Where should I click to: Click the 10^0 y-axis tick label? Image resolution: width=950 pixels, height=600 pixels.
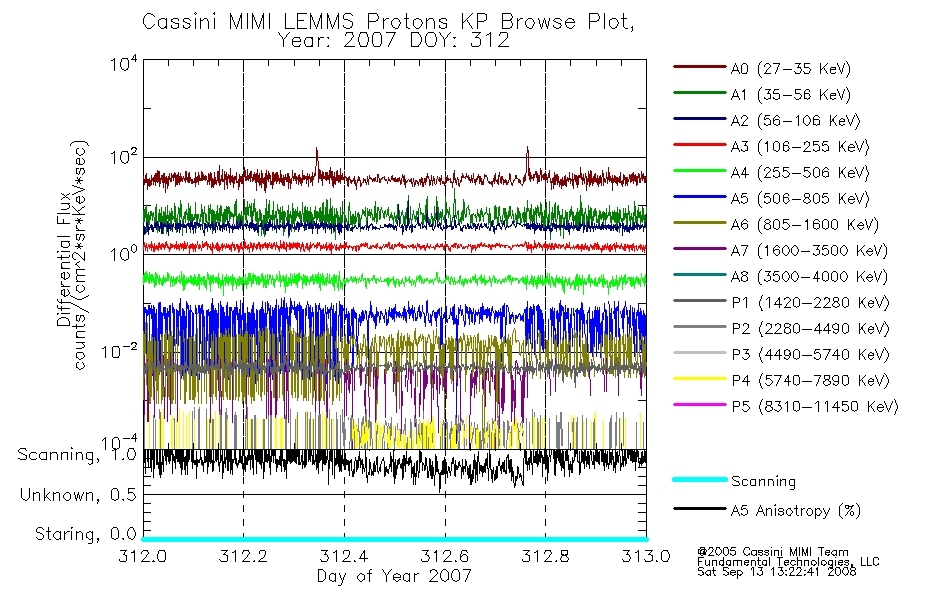click(124, 254)
